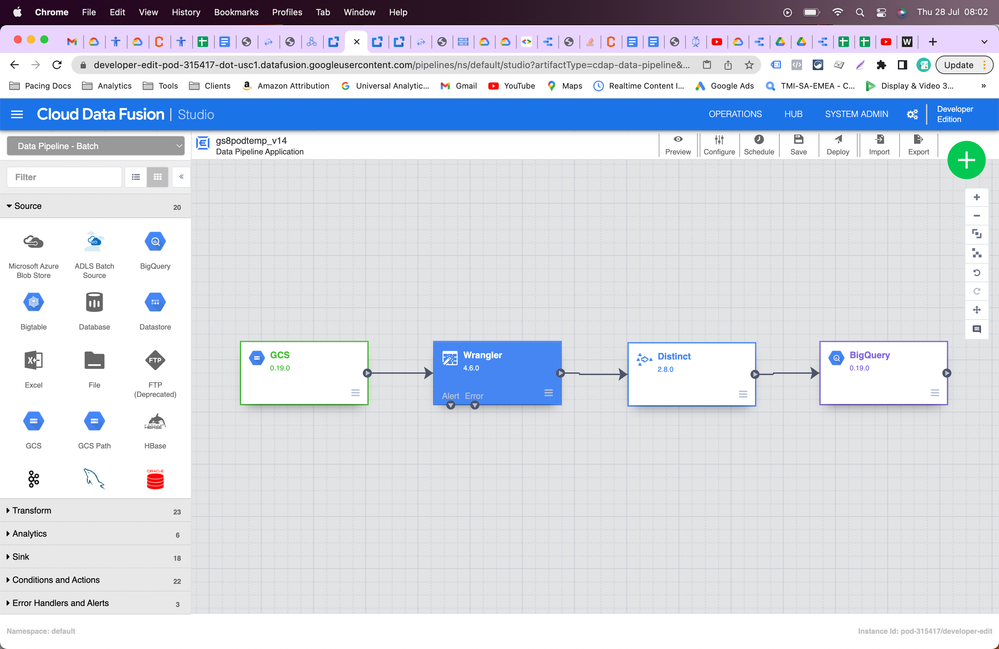Select the Bigtable source plugin
This screenshot has width=999, height=649.
33,311
